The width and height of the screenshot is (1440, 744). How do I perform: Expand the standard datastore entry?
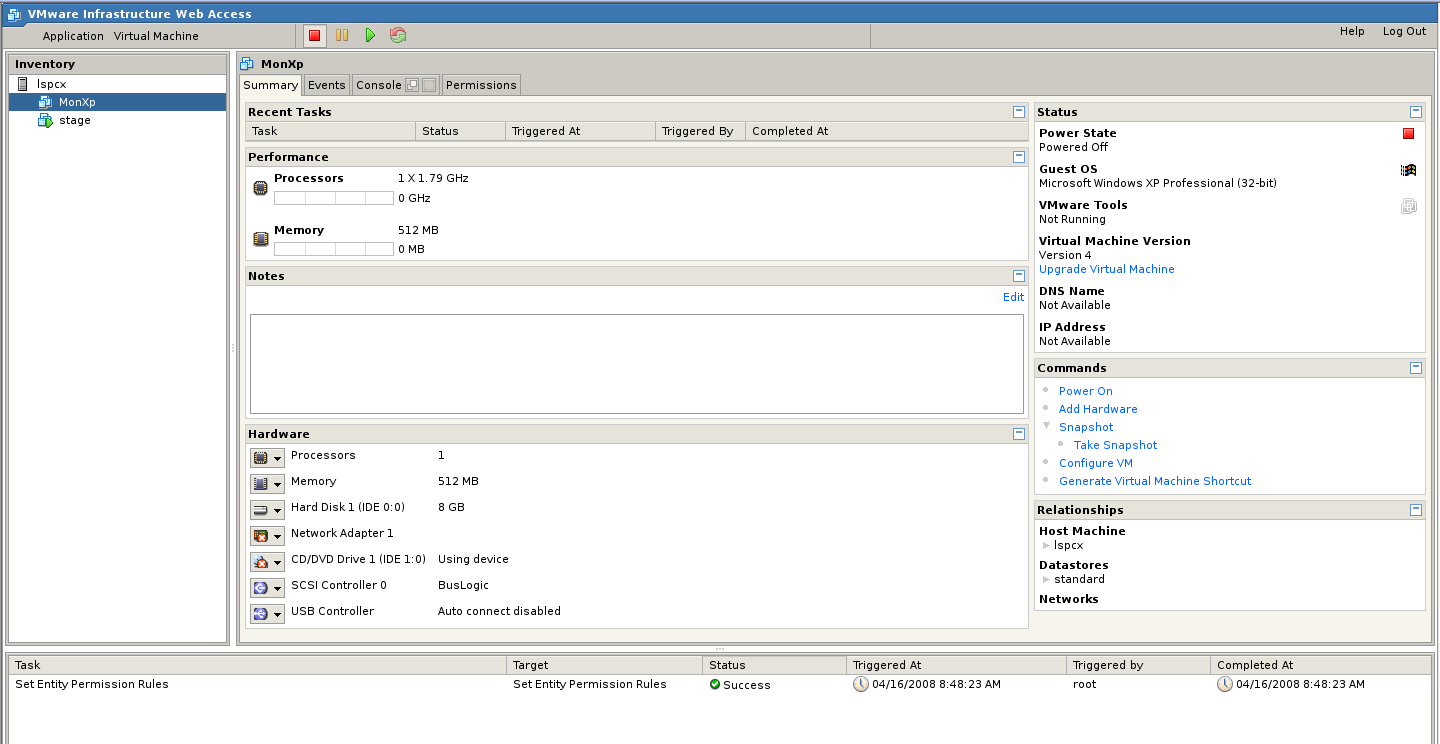coord(1046,580)
